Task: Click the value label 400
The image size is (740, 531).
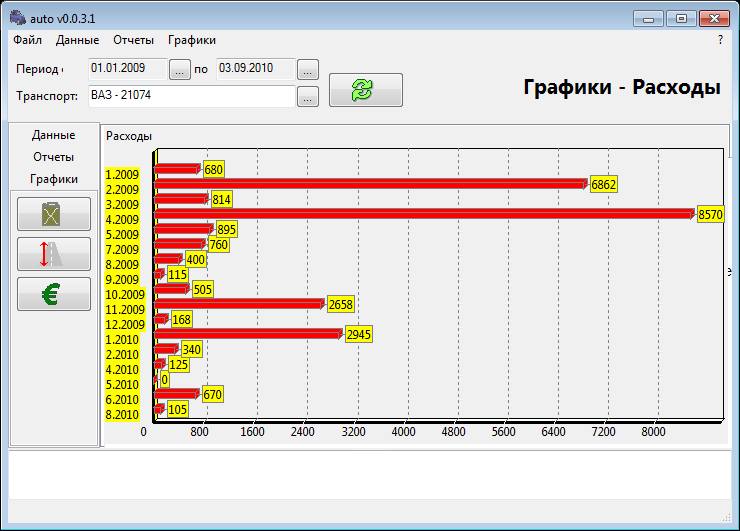Action: 195,259
